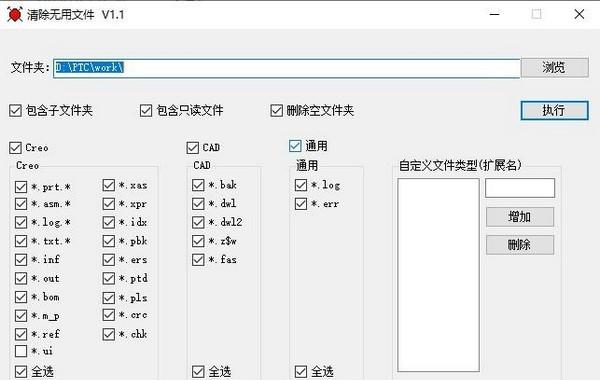Toggle 包含子文件夹 checkbox
This screenshot has width=600, height=380.
[x=15, y=111]
